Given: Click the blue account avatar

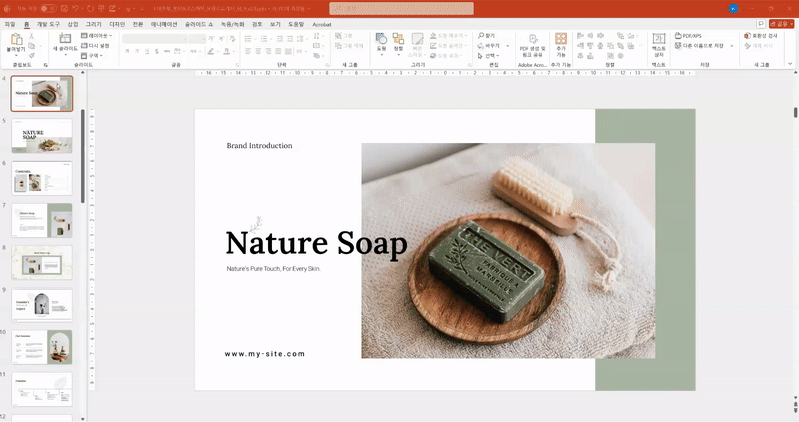Looking at the screenshot, I should 733,9.
